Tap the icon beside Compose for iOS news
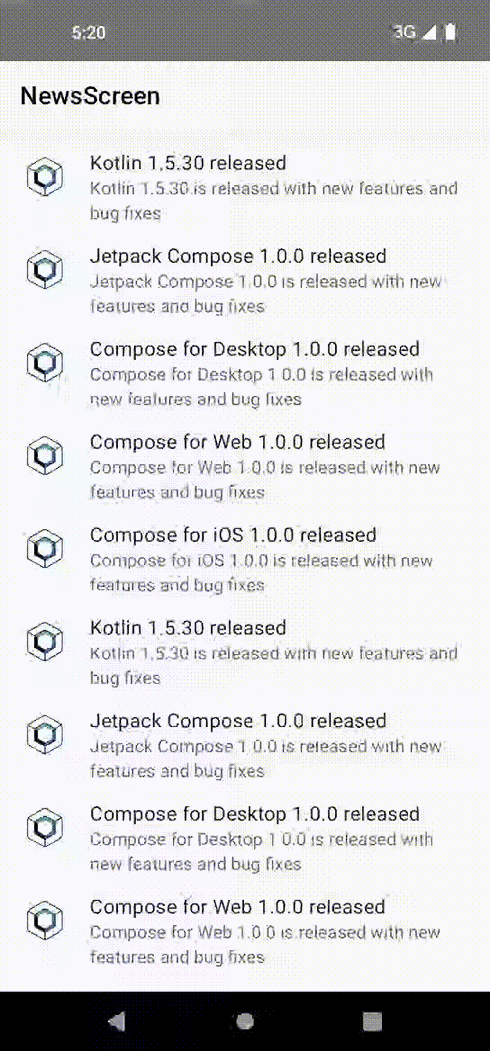The image size is (490, 1051). click(45, 548)
